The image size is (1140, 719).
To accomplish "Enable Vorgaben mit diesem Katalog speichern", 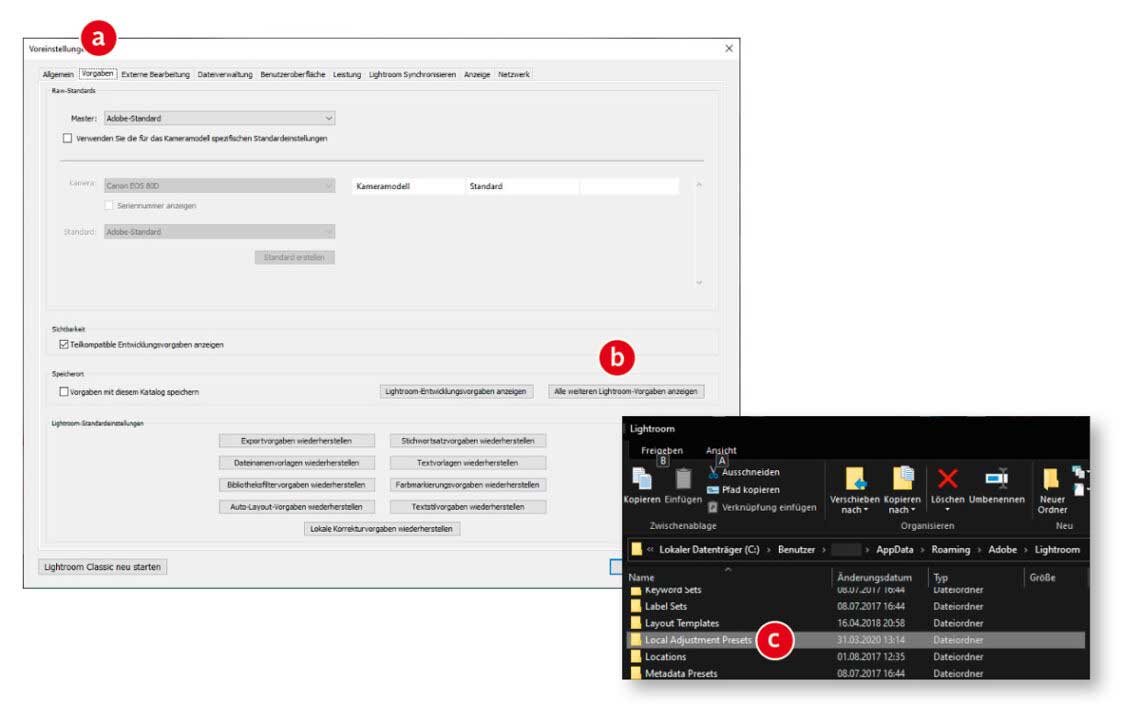I will coord(64,392).
